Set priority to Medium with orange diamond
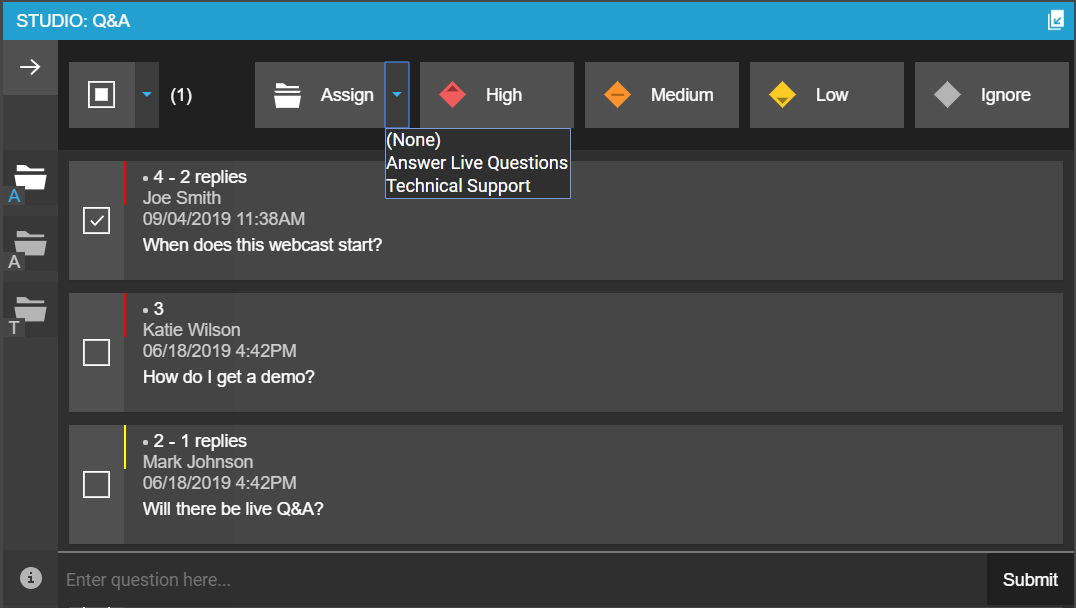 click(661, 95)
